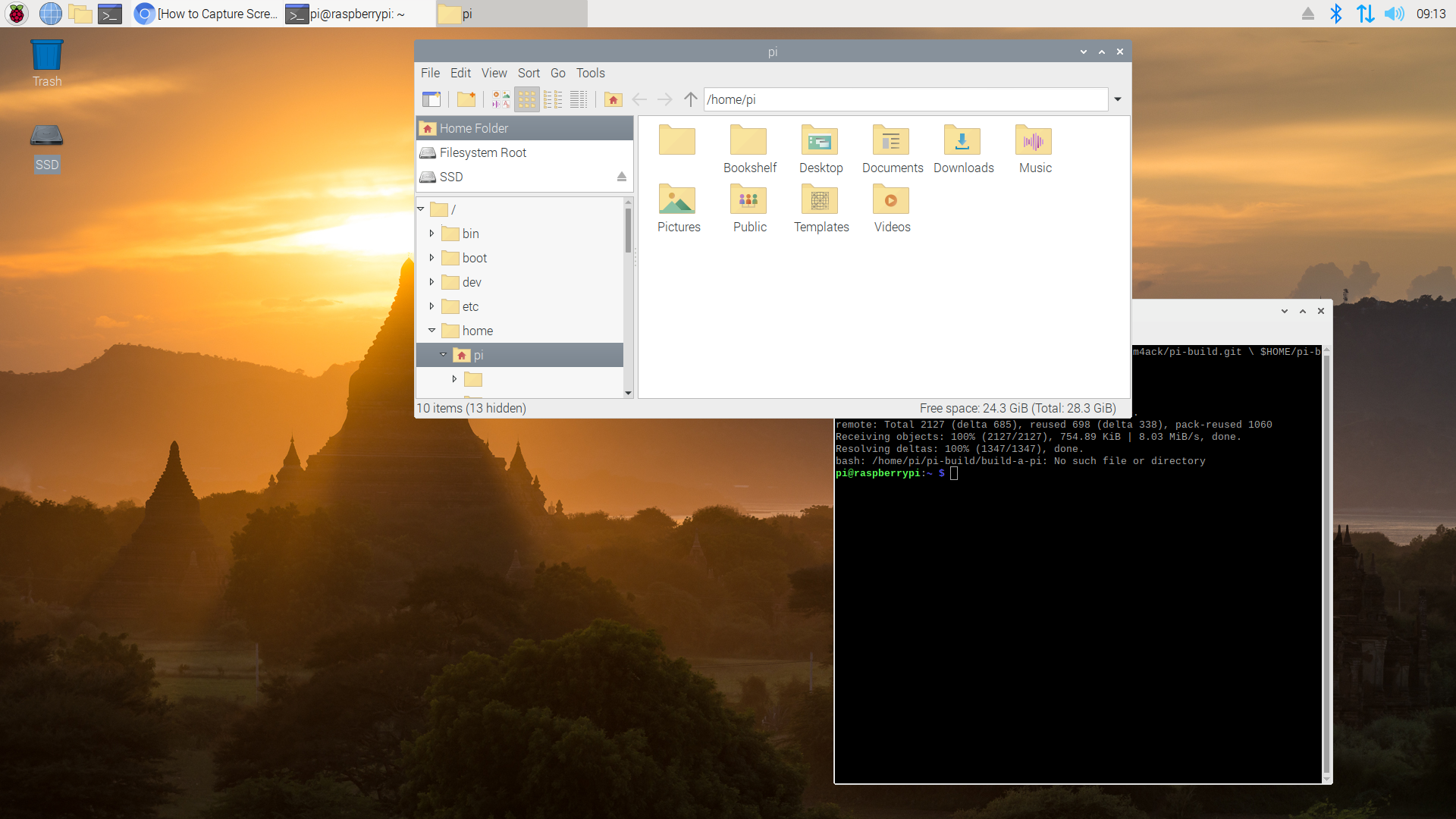
Task: Select Filesystem Root in sidebar
Action: pos(484,152)
